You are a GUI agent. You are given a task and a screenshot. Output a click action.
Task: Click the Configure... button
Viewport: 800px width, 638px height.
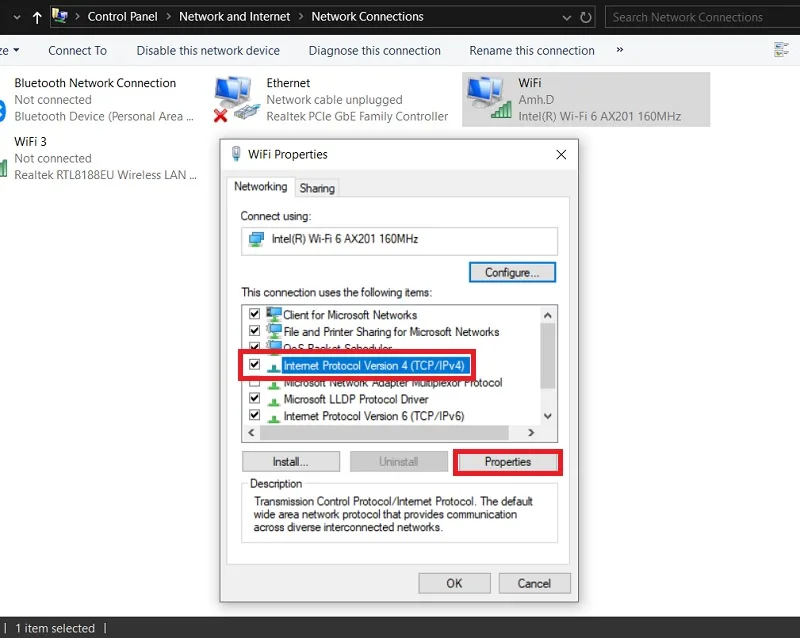512,273
